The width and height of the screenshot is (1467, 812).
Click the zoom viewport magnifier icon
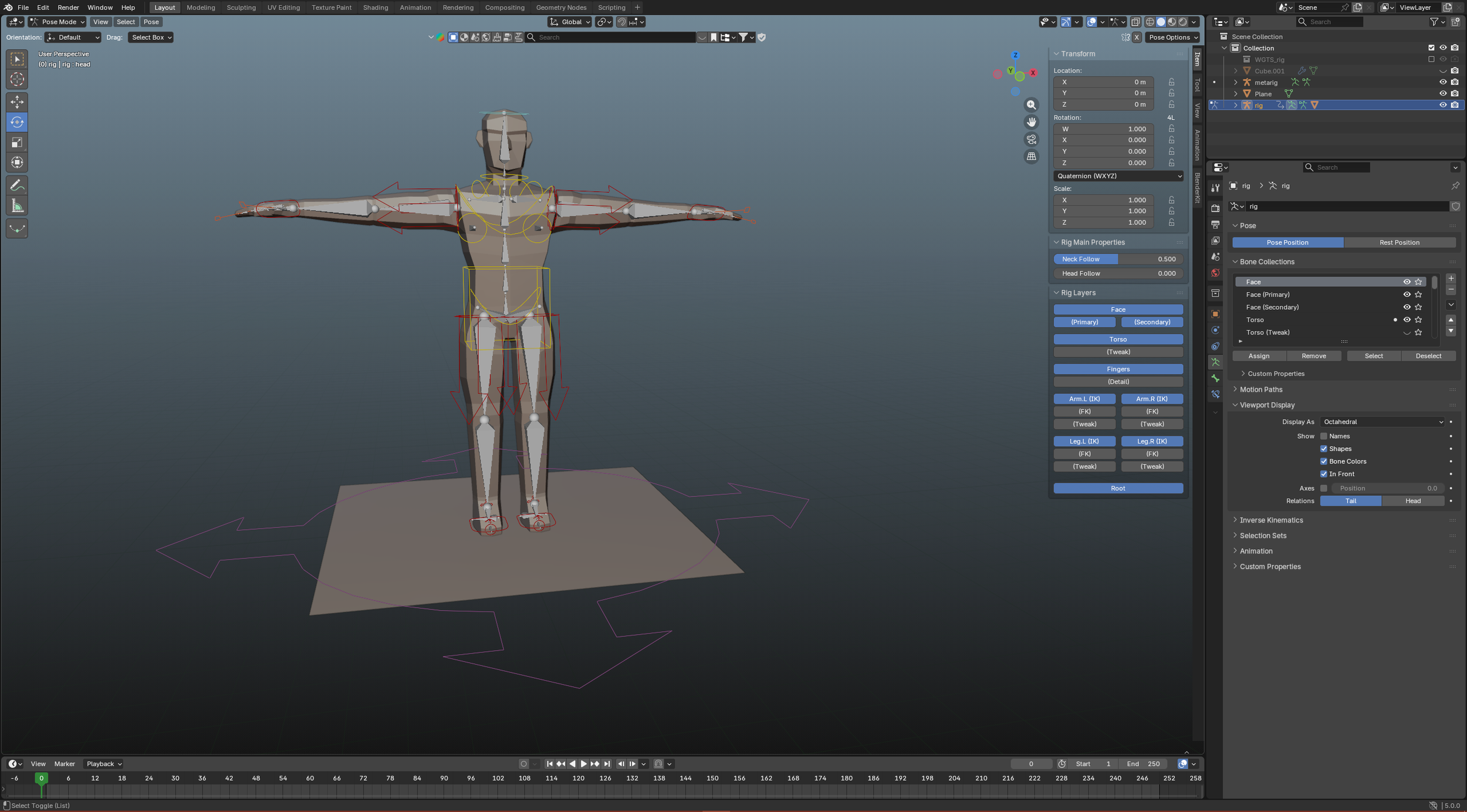pos(1031,105)
